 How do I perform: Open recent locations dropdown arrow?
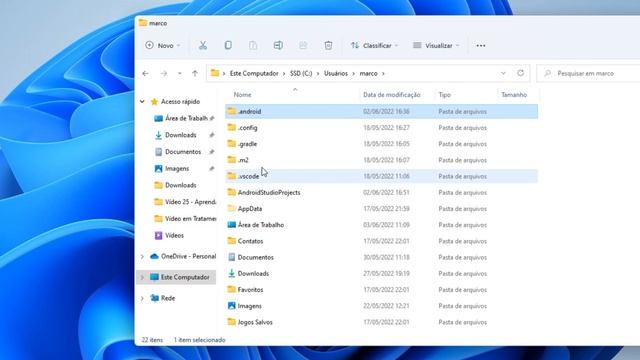(180, 73)
